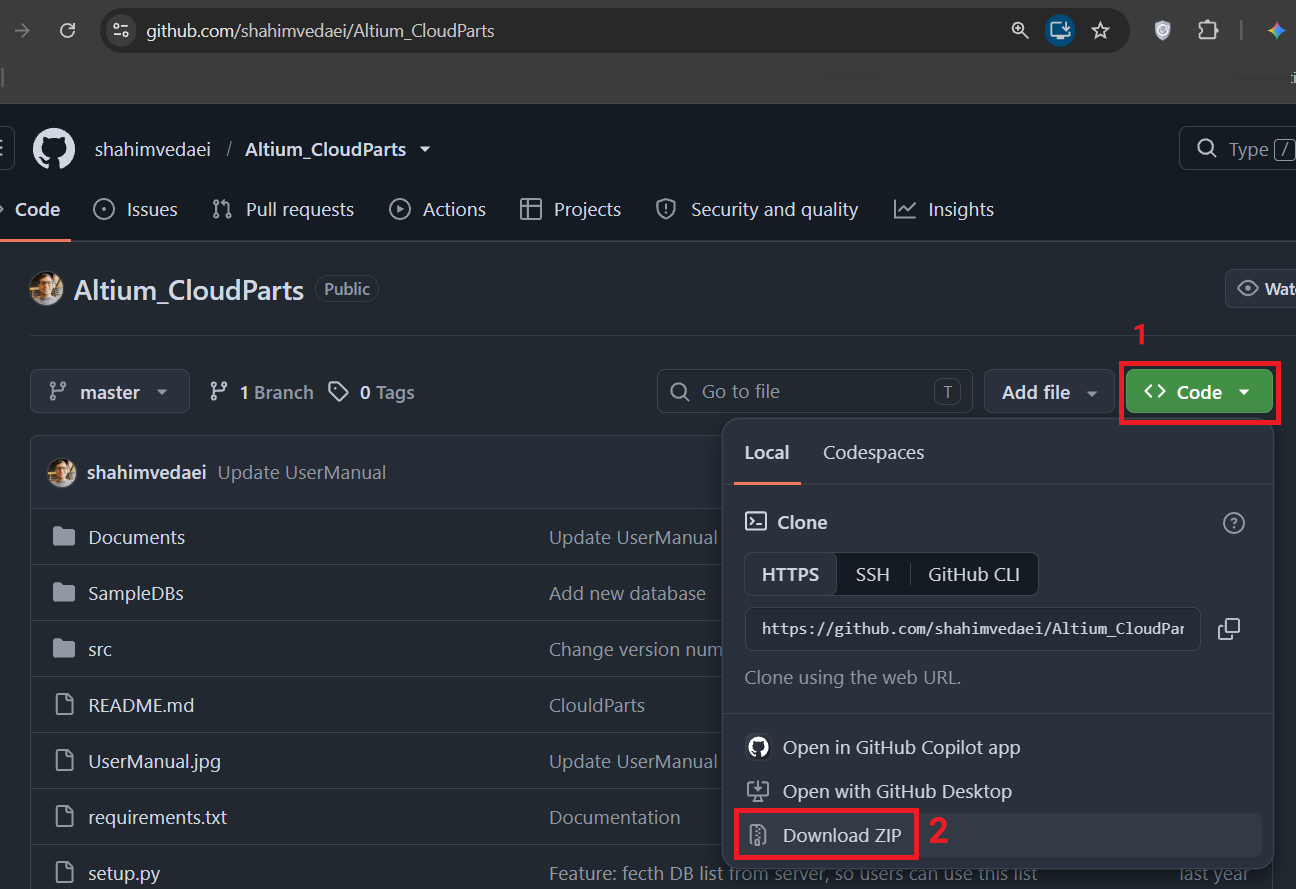The width and height of the screenshot is (1296, 889).
Task: Open the shahimvedaei owner link in the breadcrumb
Action: click(153, 149)
